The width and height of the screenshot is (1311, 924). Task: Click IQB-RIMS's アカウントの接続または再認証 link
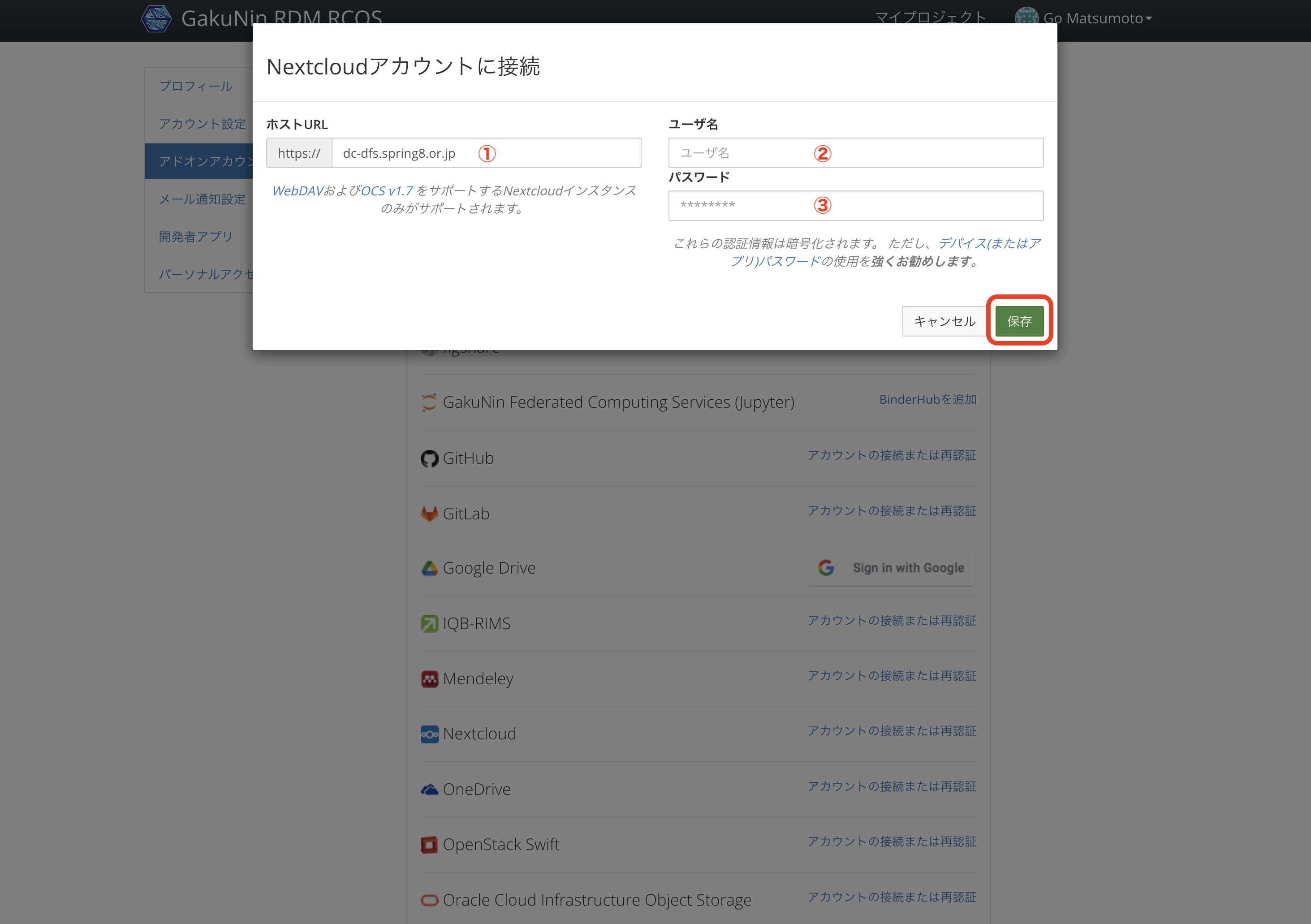tap(892, 620)
